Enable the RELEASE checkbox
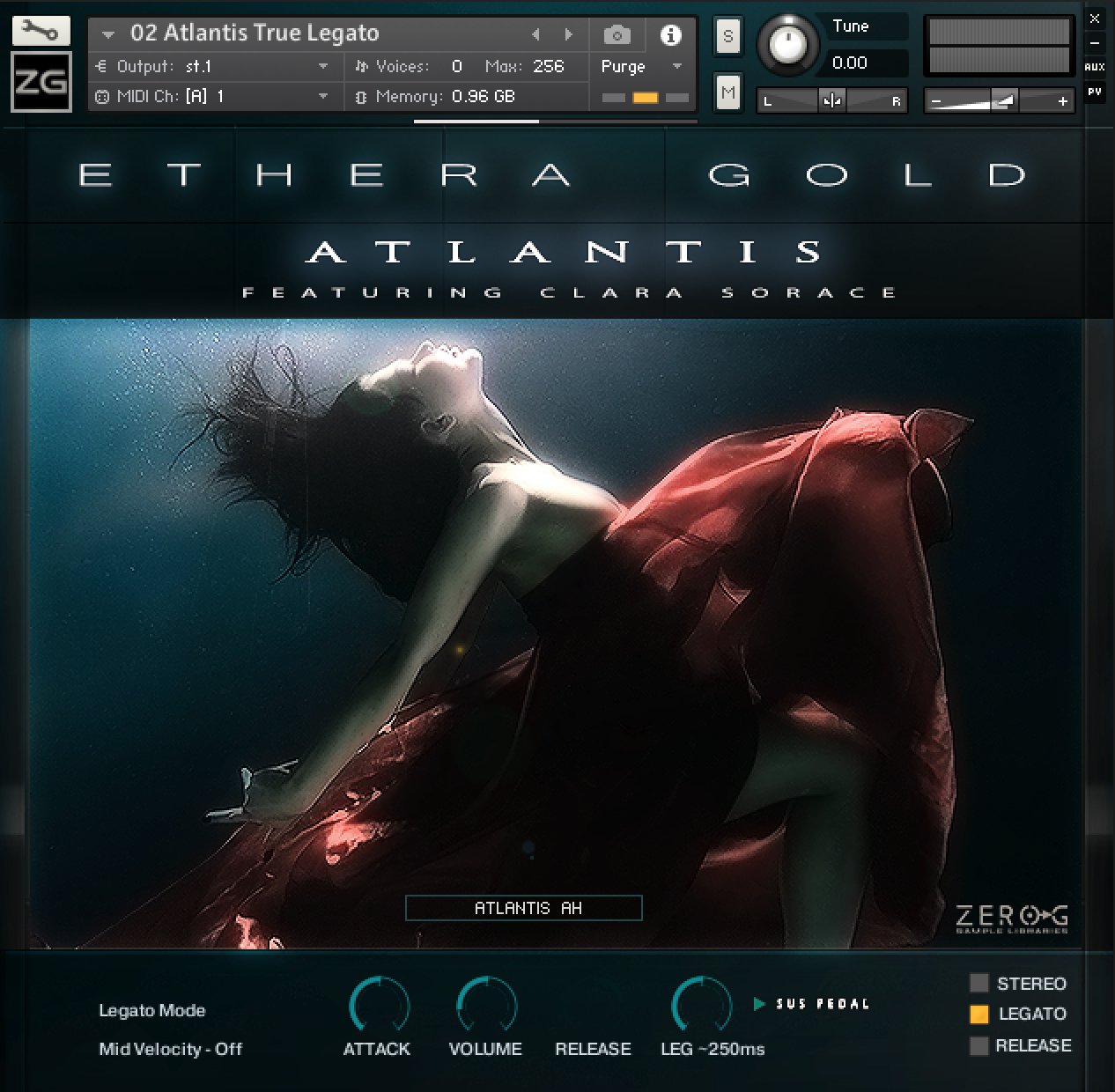This screenshot has height=1092, width=1115. click(978, 1046)
